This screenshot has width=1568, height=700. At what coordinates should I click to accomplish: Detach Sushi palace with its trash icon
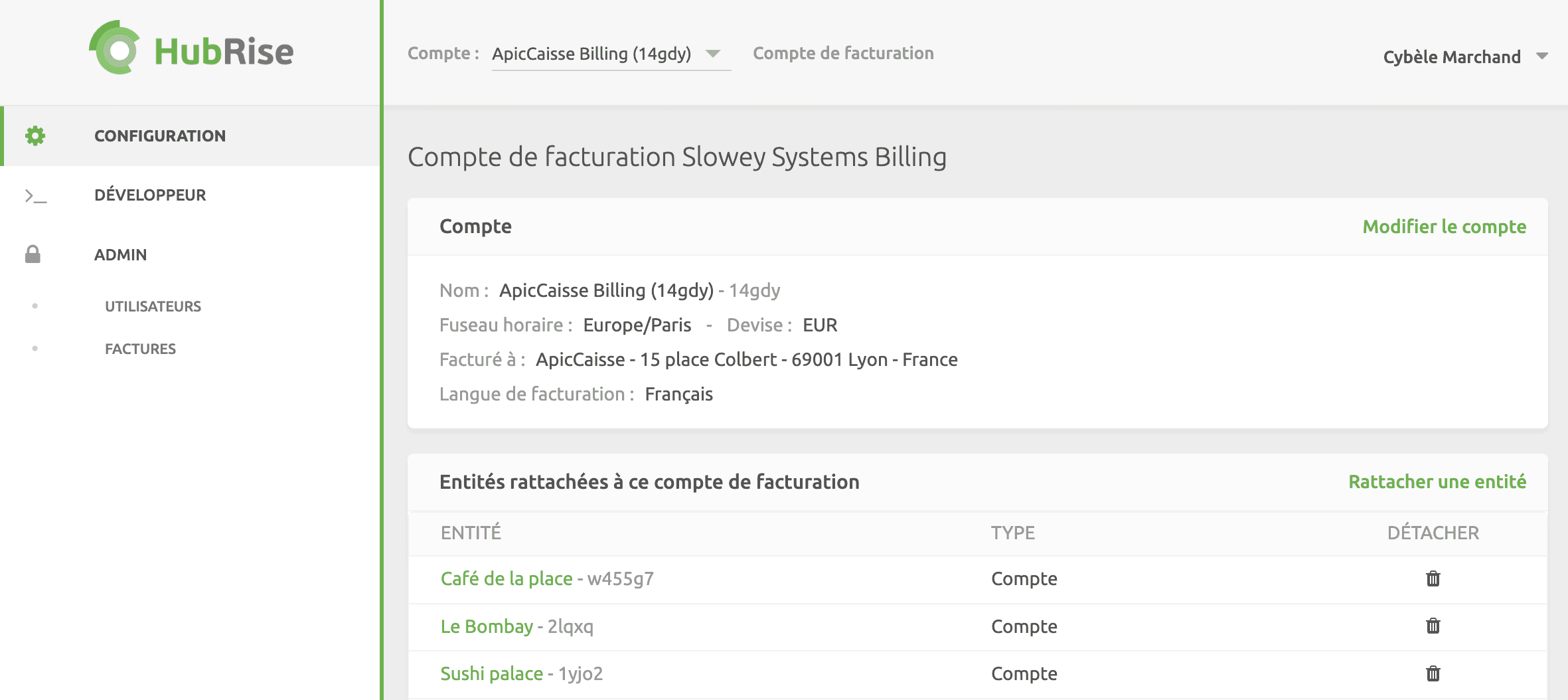coord(1433,673)
